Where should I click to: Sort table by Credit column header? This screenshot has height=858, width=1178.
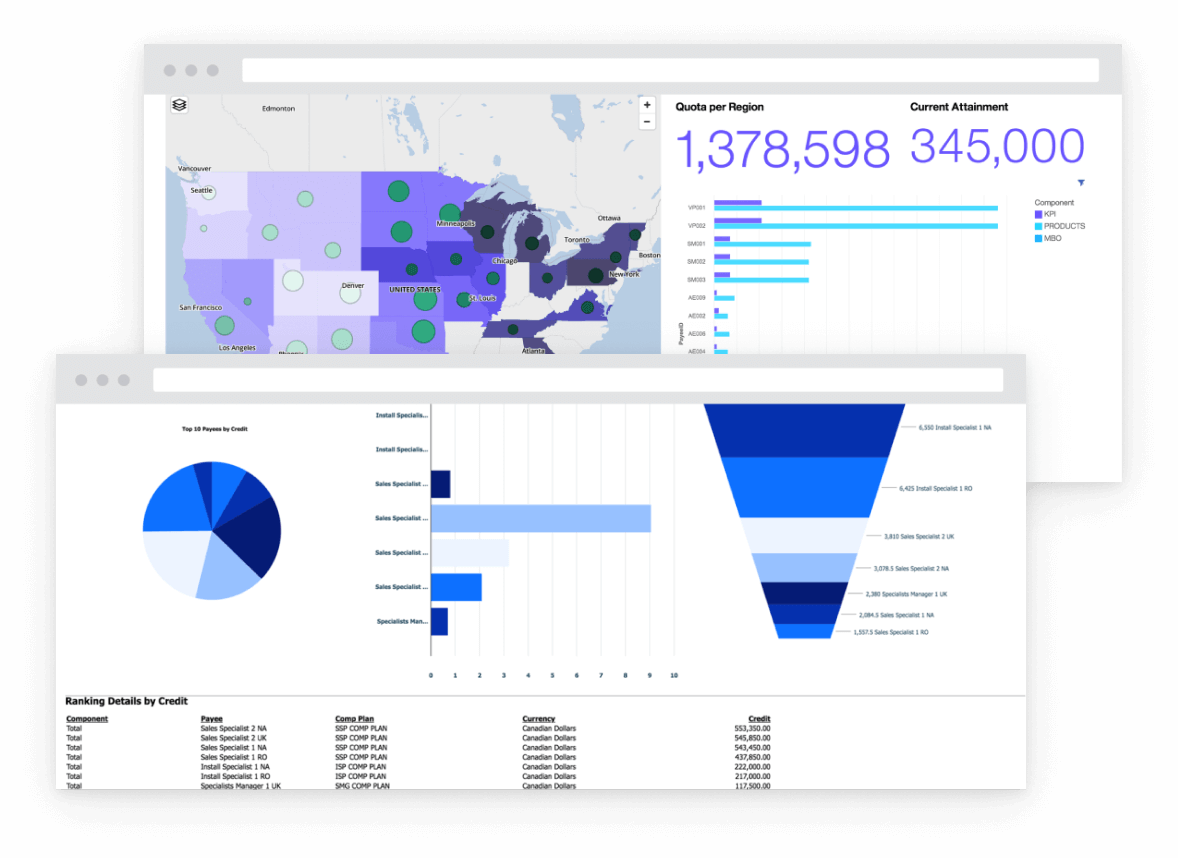(759, 719)
